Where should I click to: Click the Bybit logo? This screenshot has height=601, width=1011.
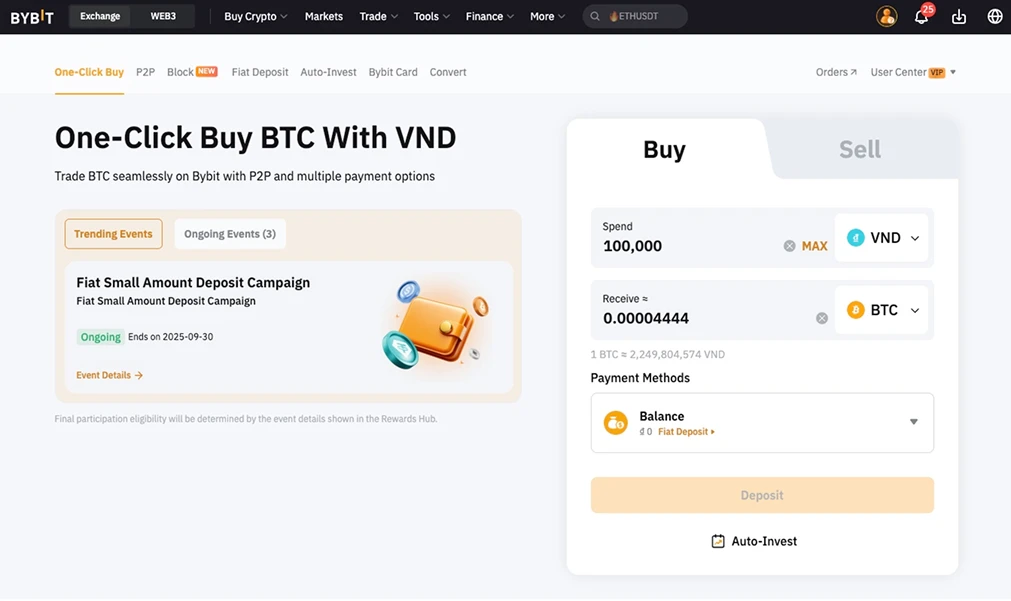(x=32, y=17)
